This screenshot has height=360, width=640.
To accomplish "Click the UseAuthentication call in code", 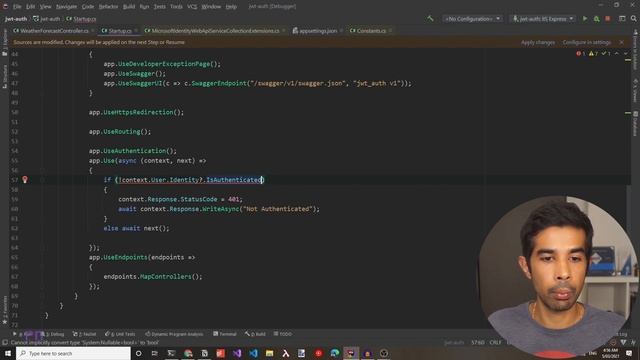I will [x=134, y=151].
